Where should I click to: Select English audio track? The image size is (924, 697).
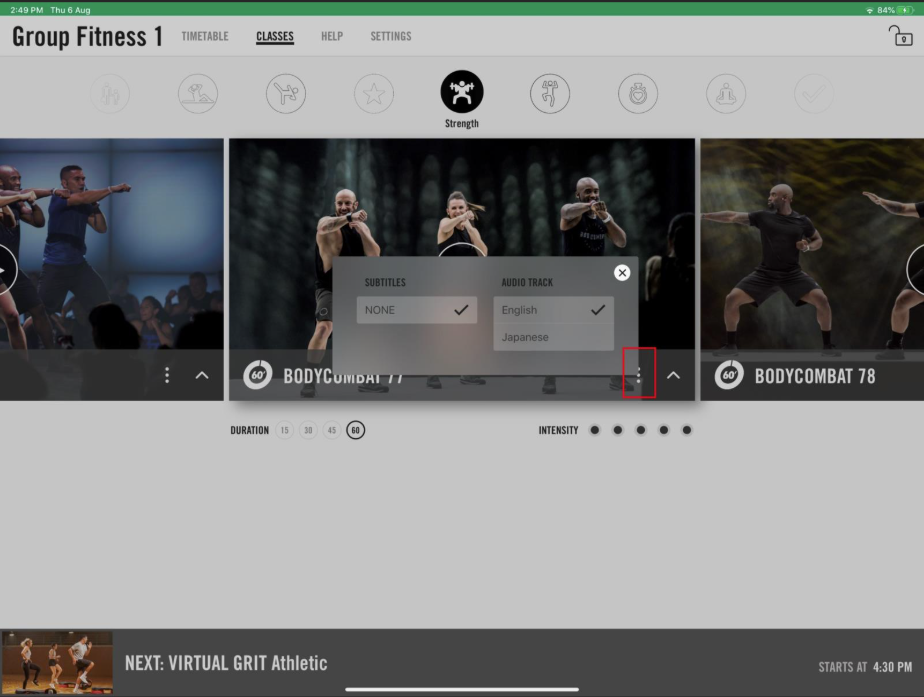tap(553, 310)
